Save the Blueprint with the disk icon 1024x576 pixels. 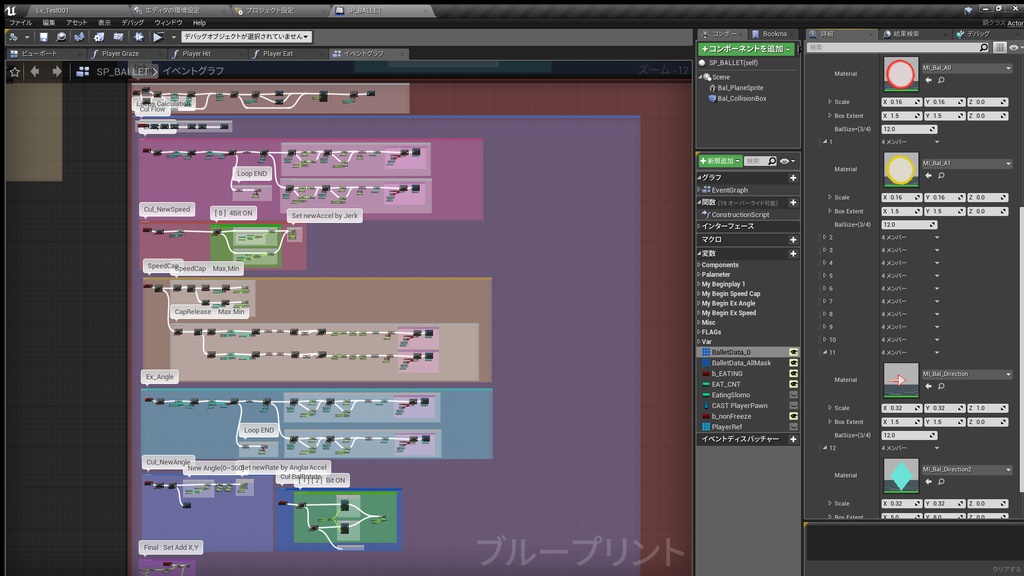(43, 36)
